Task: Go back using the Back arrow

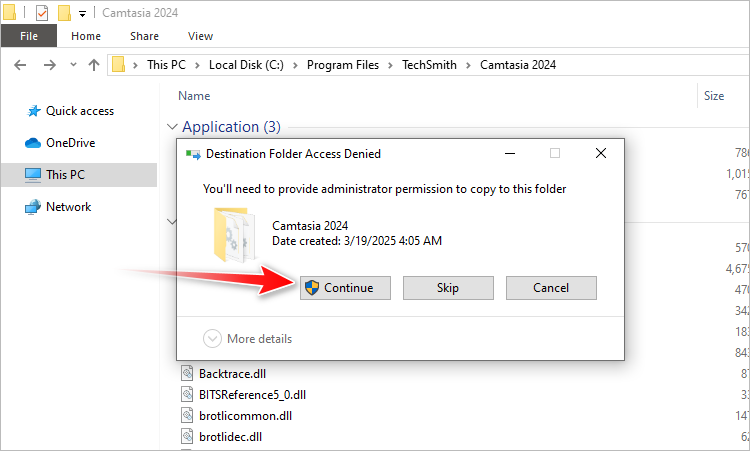Action: [21, 65]
